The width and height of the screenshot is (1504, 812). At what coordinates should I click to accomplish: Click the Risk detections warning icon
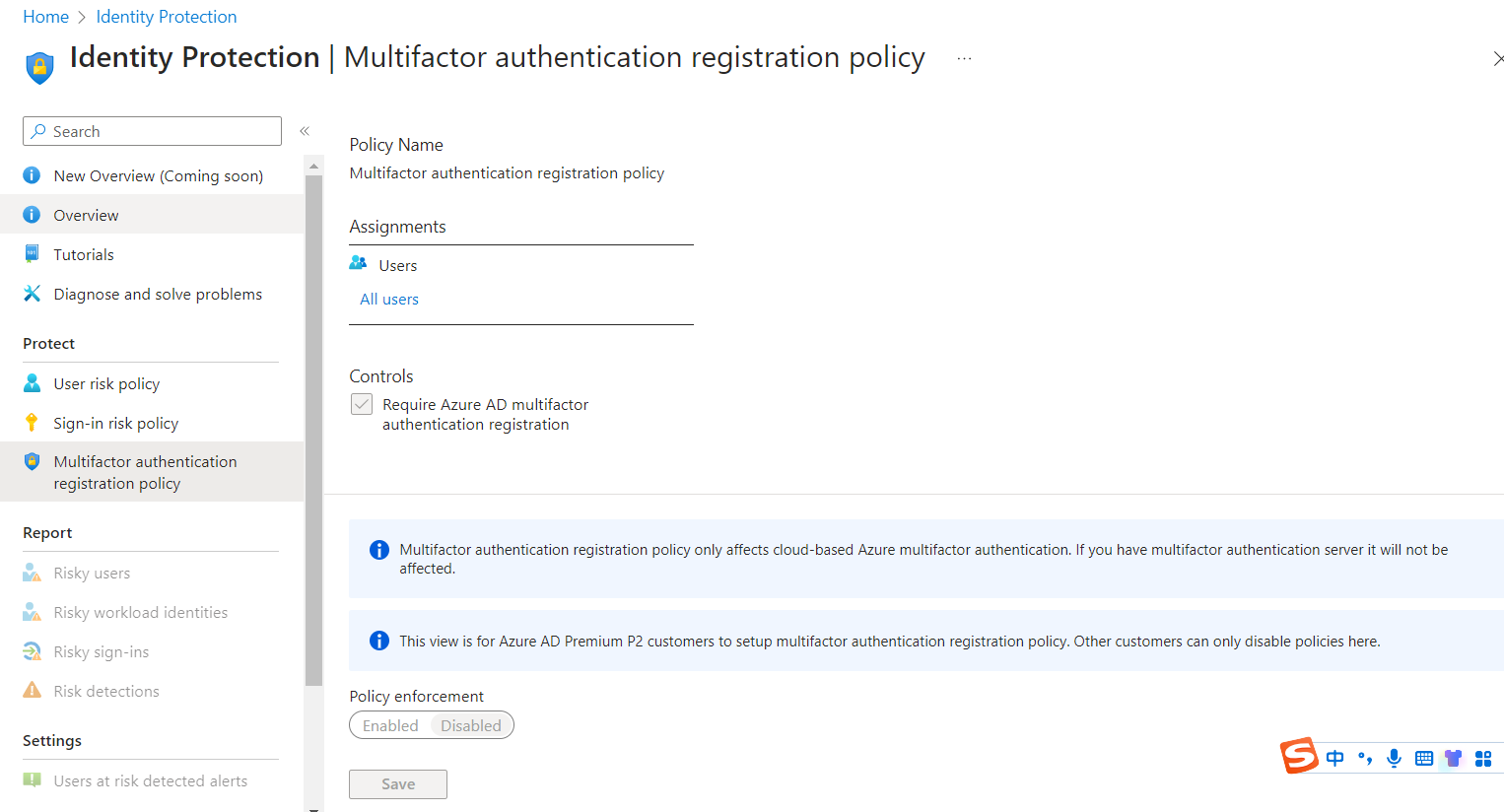pos(32,691)
